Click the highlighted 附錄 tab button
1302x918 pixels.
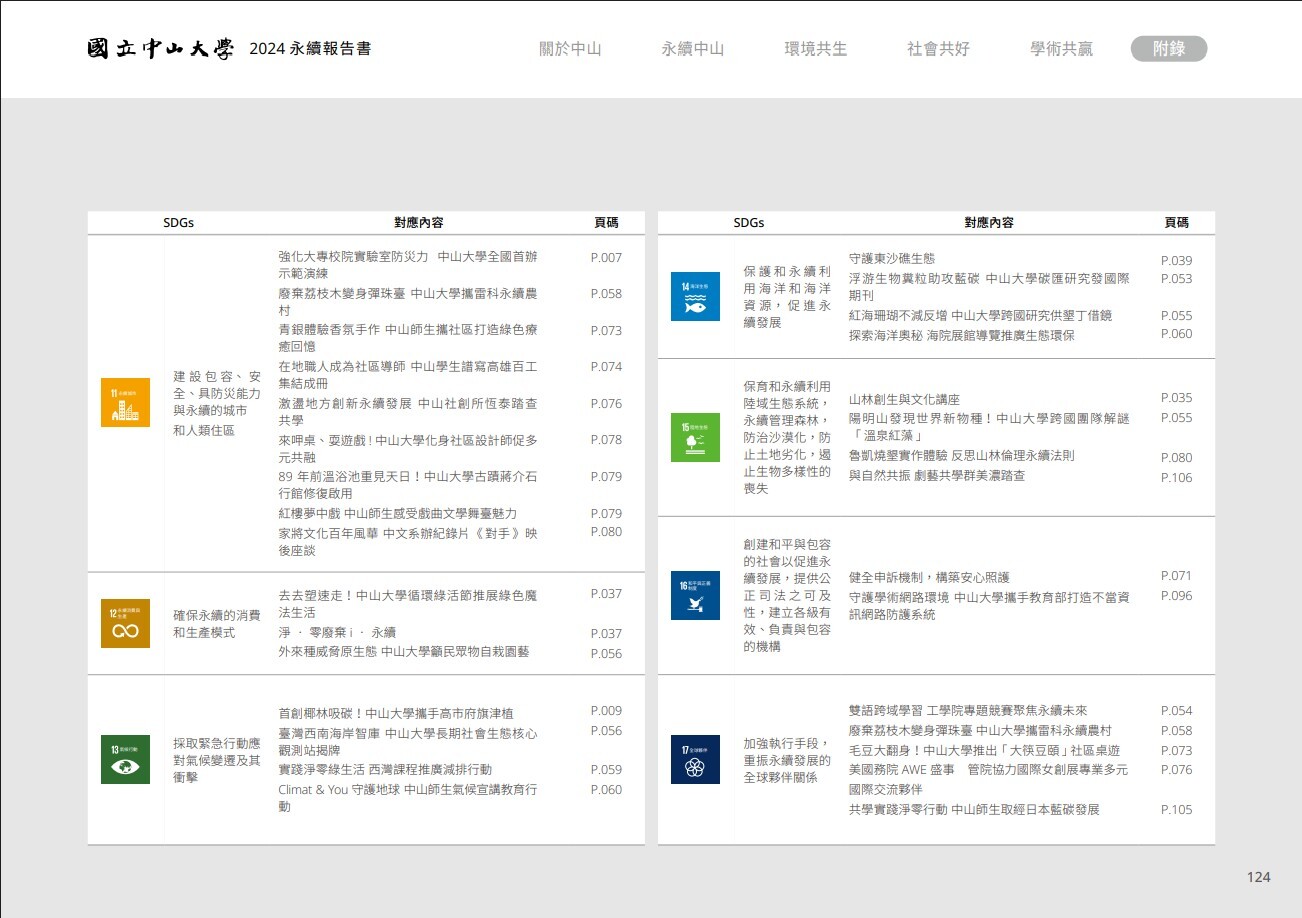click(1168, 49)
